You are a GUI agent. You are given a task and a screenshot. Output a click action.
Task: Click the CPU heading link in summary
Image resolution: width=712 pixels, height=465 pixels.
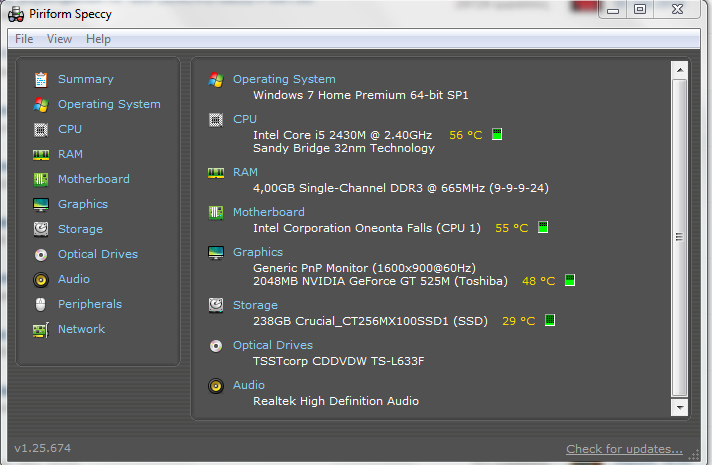[245, 119]
